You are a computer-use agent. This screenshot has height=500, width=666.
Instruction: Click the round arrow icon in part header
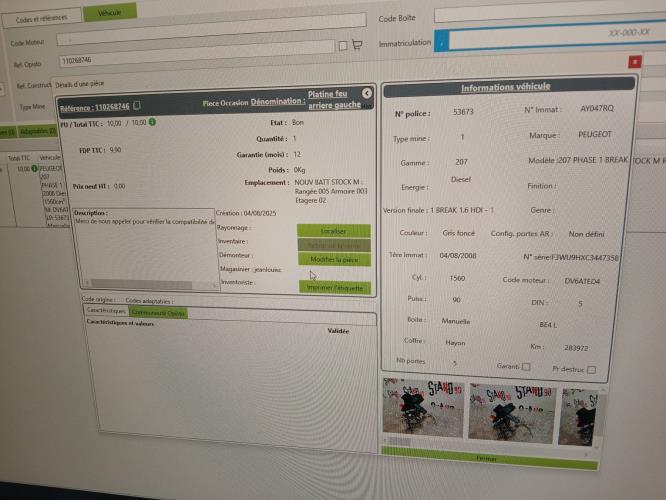(367, 93)
